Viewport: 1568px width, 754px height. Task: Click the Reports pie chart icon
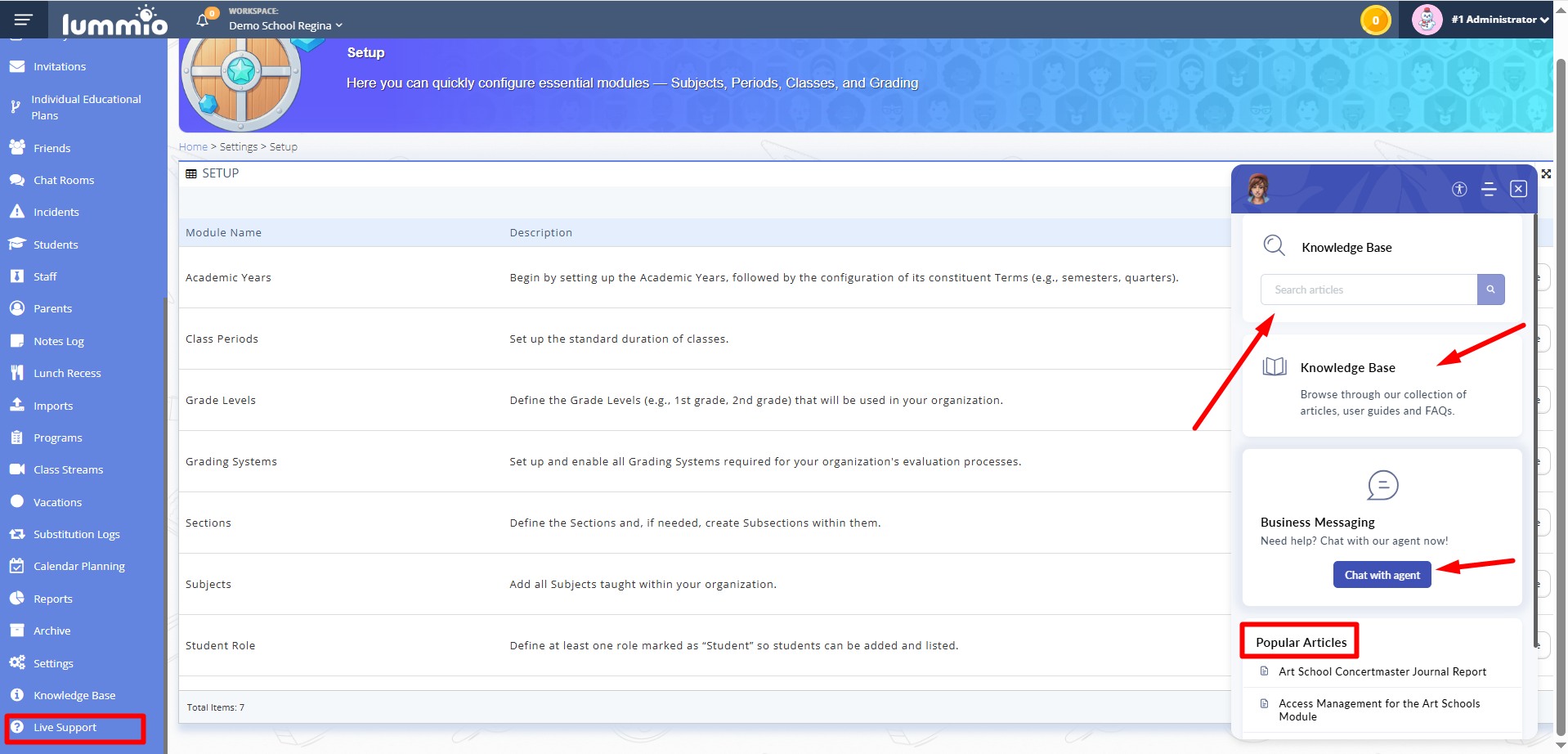tap(17, 598)
